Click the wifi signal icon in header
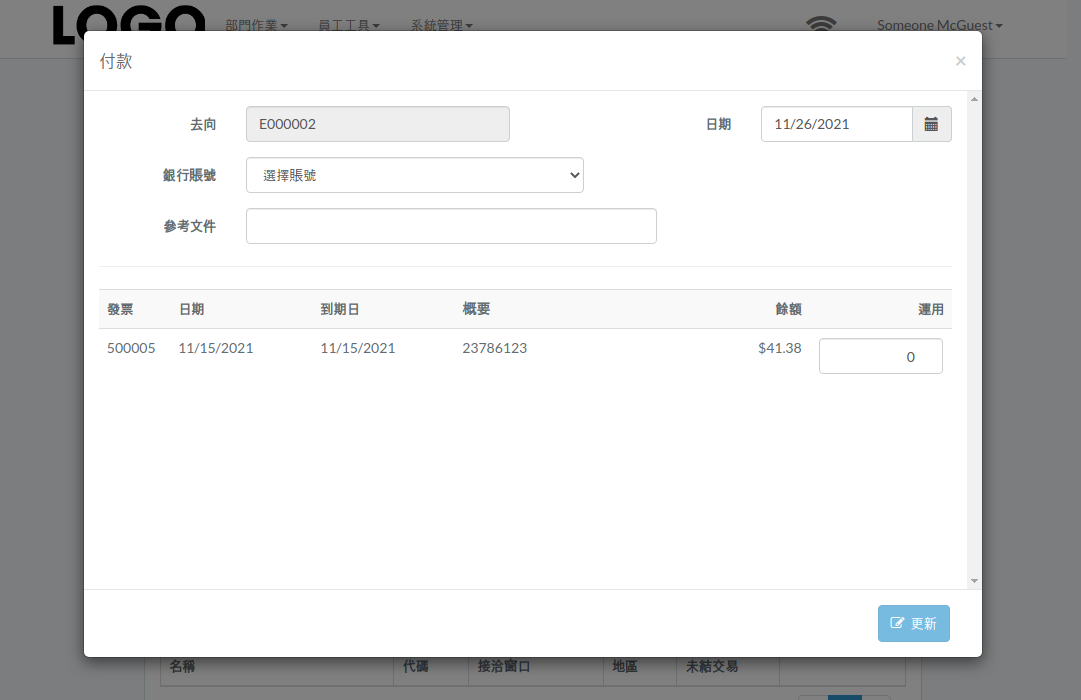This screenshot has height=700, width=1081. coord(821,24)
